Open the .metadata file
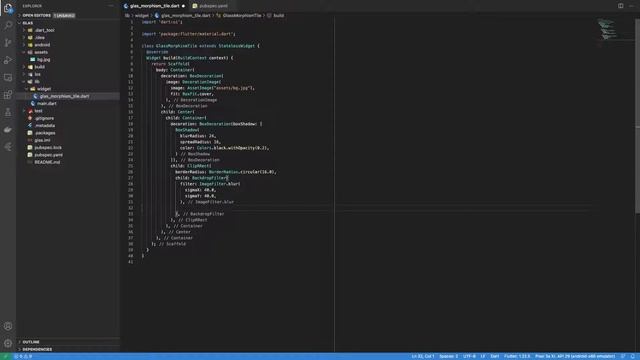This screenshot has width=640, height=360. [x=44, y=126]
